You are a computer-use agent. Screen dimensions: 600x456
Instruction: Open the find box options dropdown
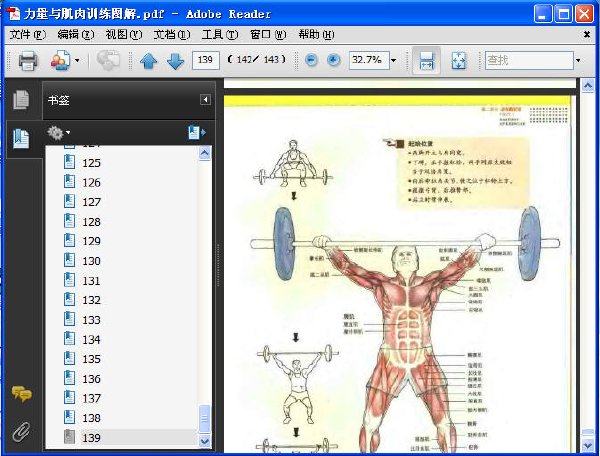tap(578, 60)
